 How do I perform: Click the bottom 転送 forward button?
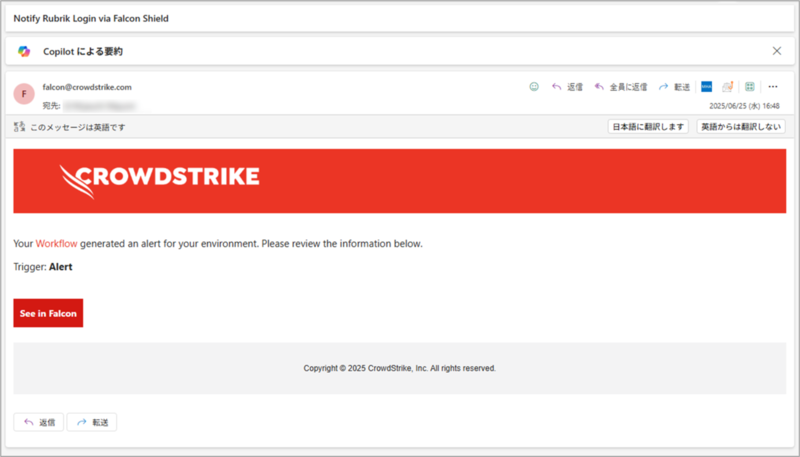[x=92, y=422]
